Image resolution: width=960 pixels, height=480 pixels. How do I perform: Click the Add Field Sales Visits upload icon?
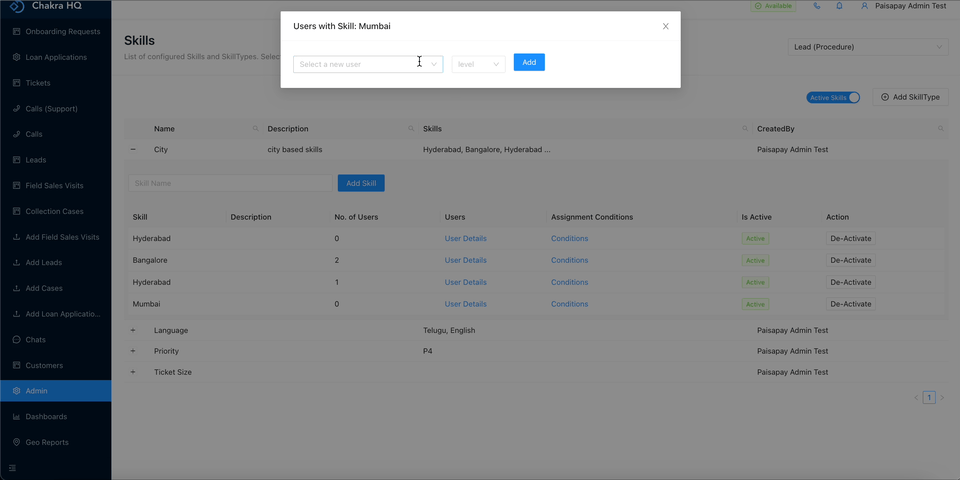[x=17, y=237]
